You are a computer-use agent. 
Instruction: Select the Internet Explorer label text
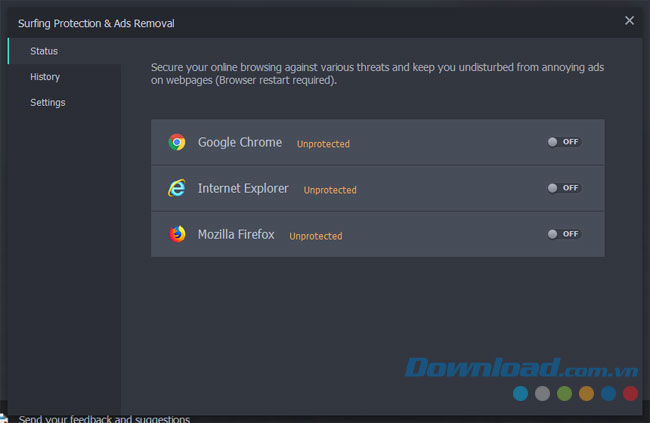[243, 188]
